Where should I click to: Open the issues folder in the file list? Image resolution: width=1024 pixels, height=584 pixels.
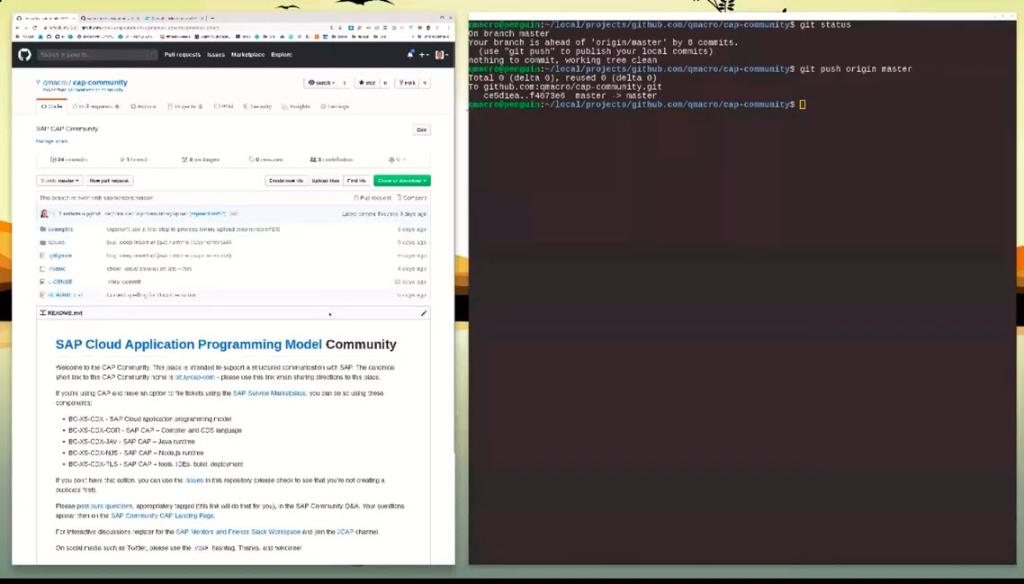(x=56, y=242)
